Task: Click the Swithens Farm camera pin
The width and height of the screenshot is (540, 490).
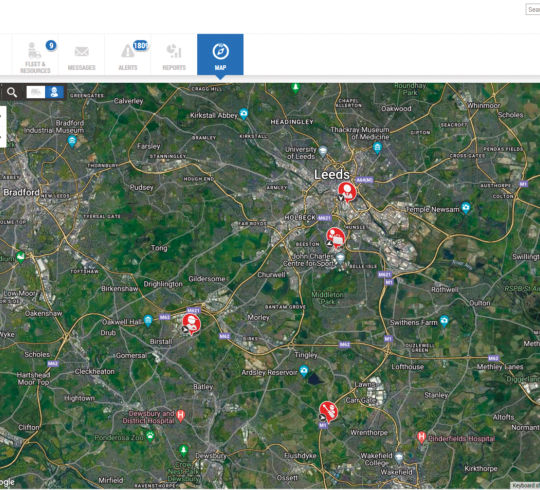Action: point(444,321)
